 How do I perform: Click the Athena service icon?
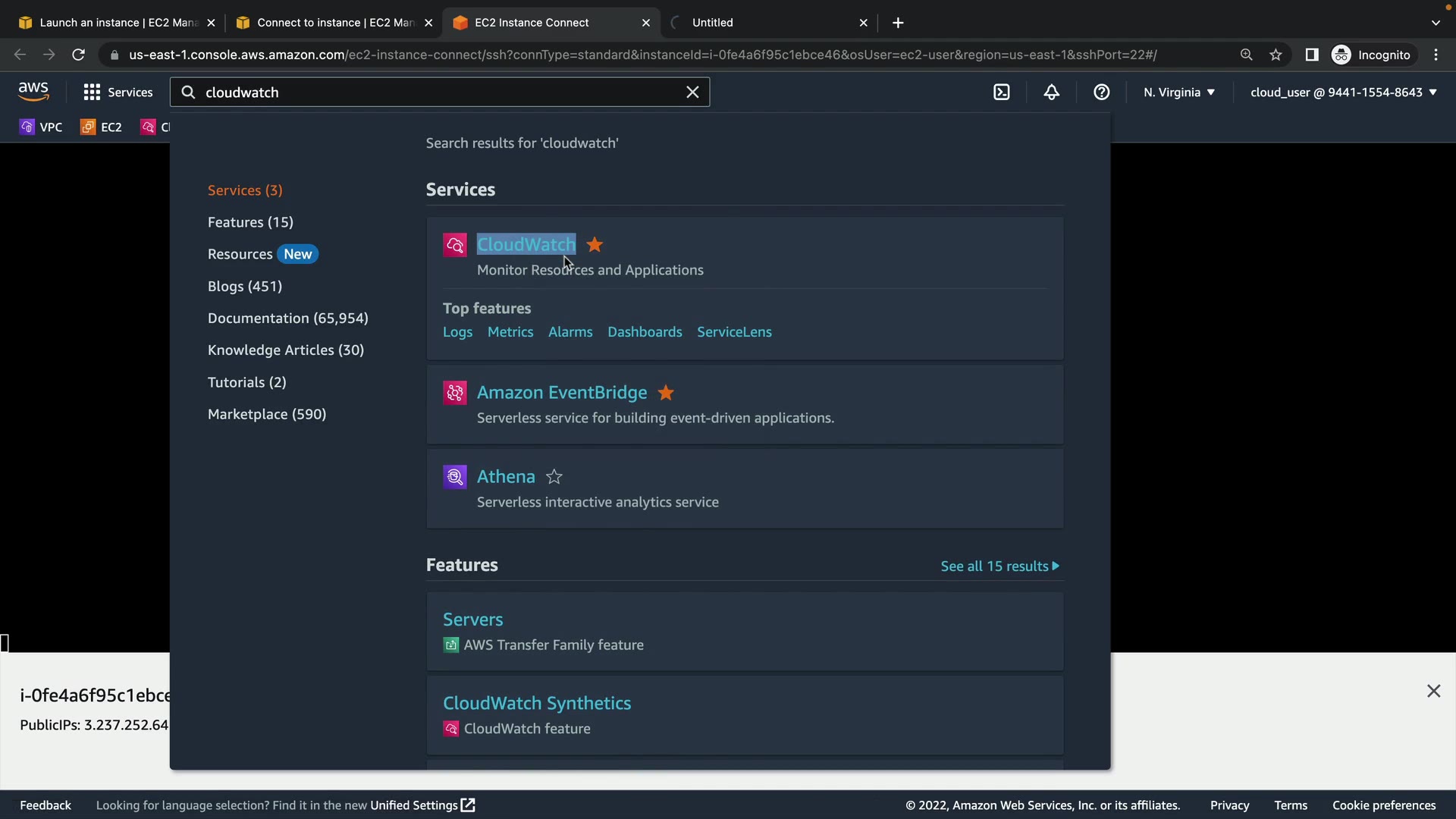455,477
